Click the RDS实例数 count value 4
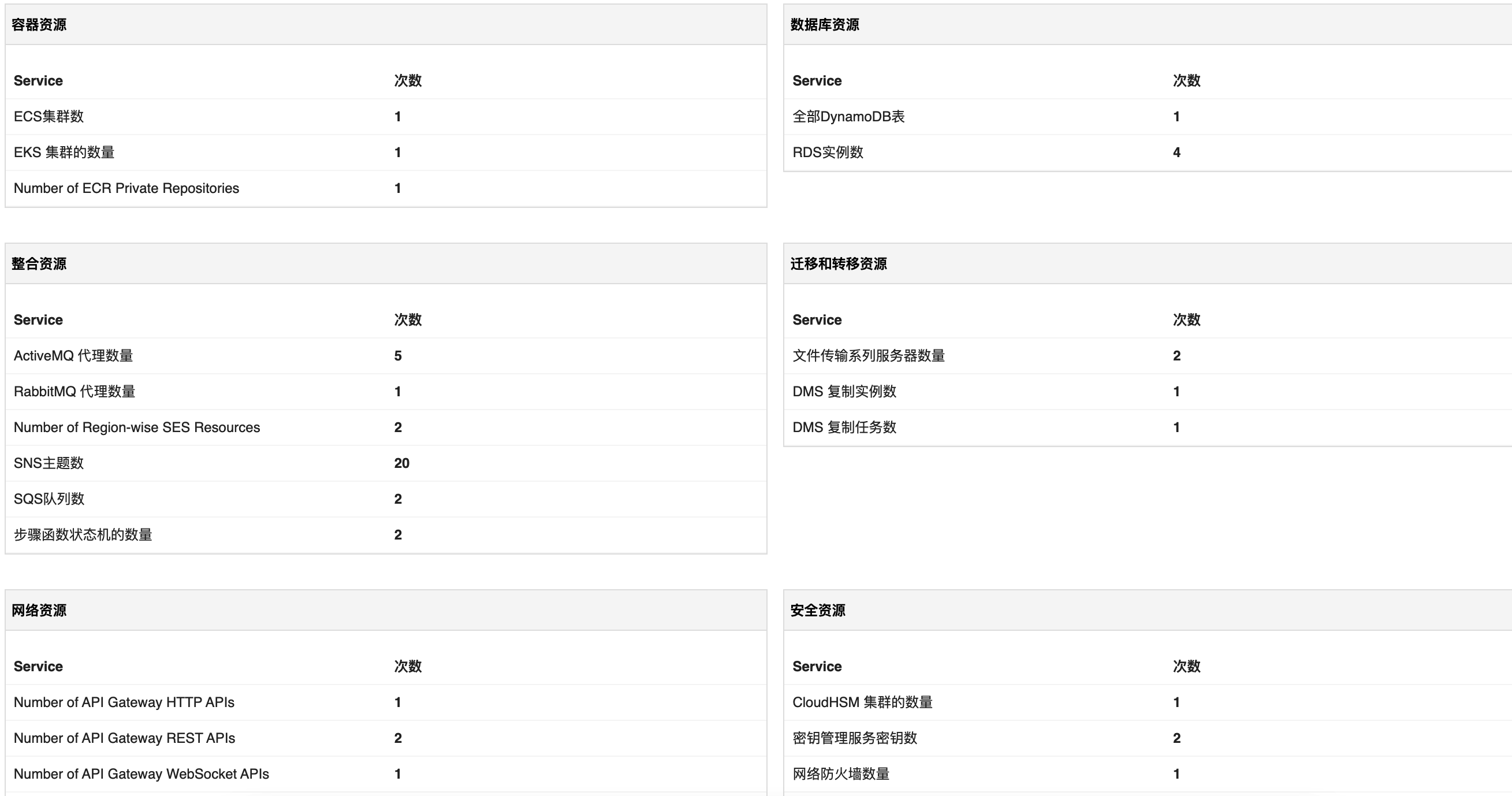This screenshot has height=796, width=1512. coord(1176,152)
